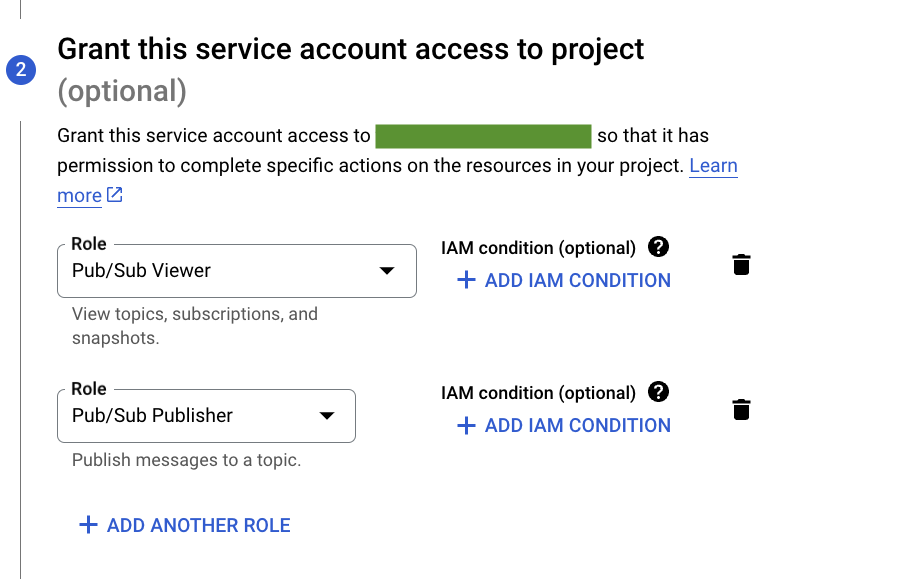Viewport: 916px width, 579px height.
Task: Click the external link icon after 'more'
Action: pyautogui.click(x=115, y=195)
